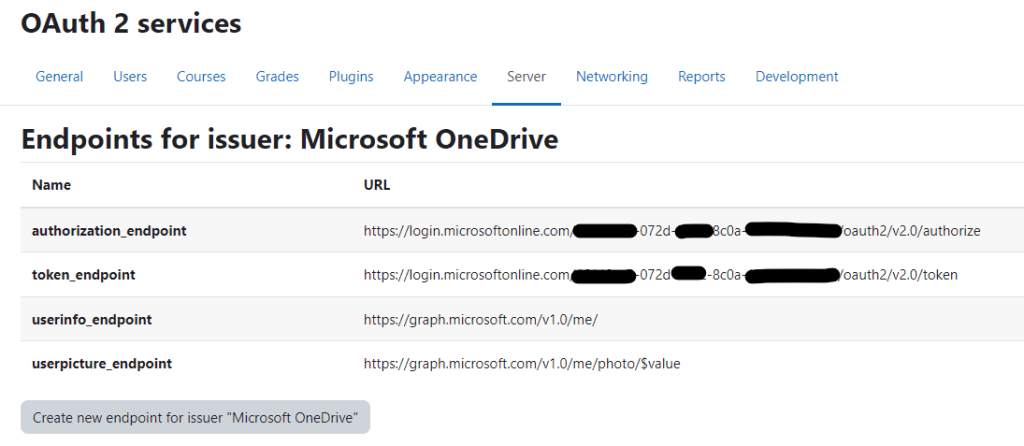
Task: Open the General tab
Action: [59, 77]
